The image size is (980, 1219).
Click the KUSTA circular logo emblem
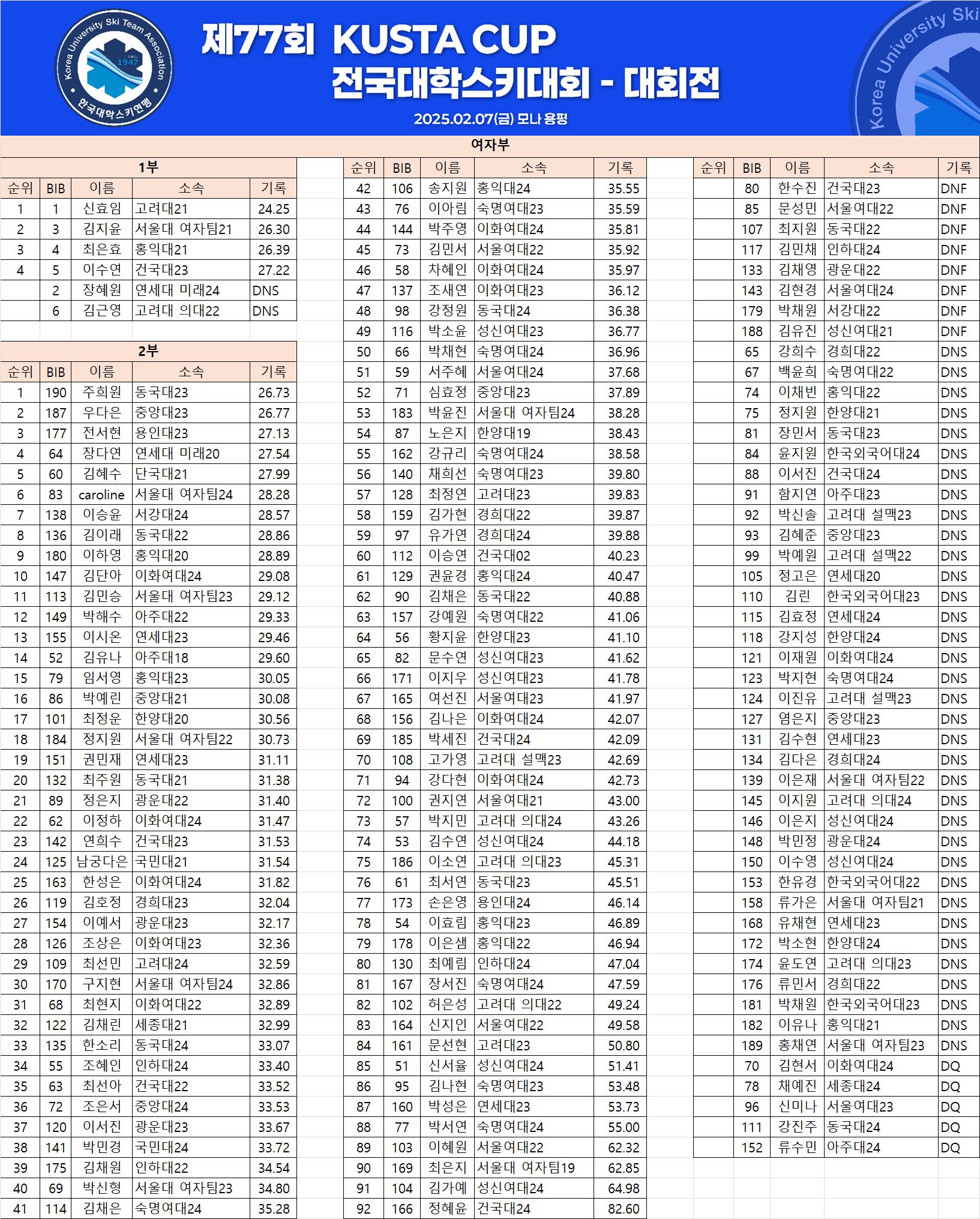[x=114, y=67]
